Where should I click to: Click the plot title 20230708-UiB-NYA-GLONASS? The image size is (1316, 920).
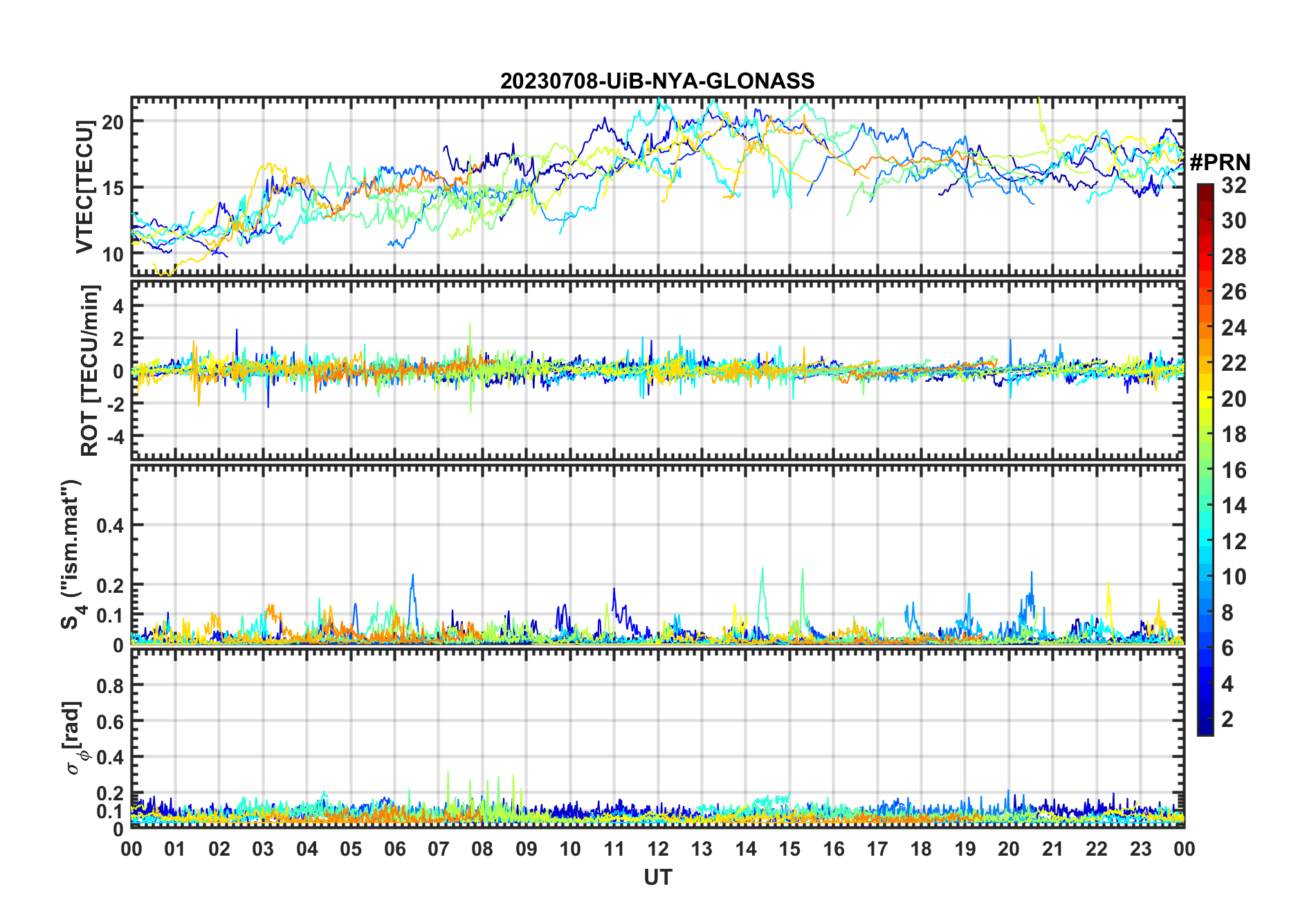click(657, 82)
